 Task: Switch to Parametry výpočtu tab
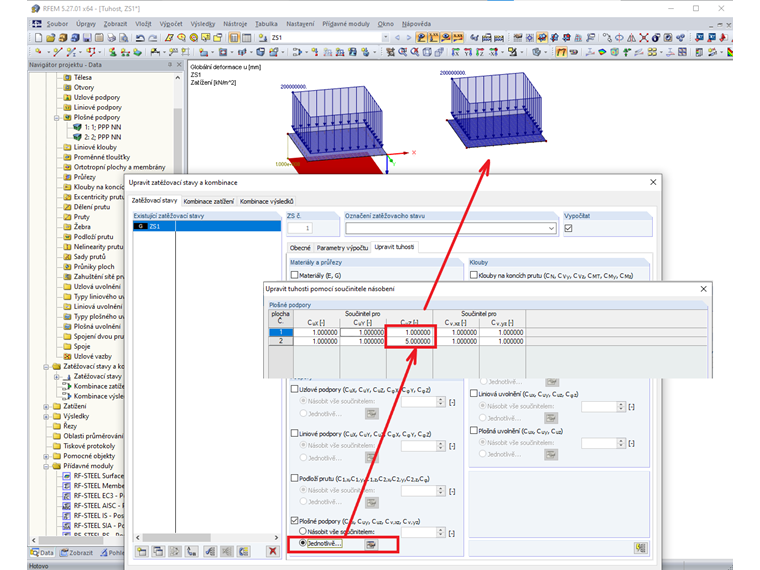click(x=342, y=248)
